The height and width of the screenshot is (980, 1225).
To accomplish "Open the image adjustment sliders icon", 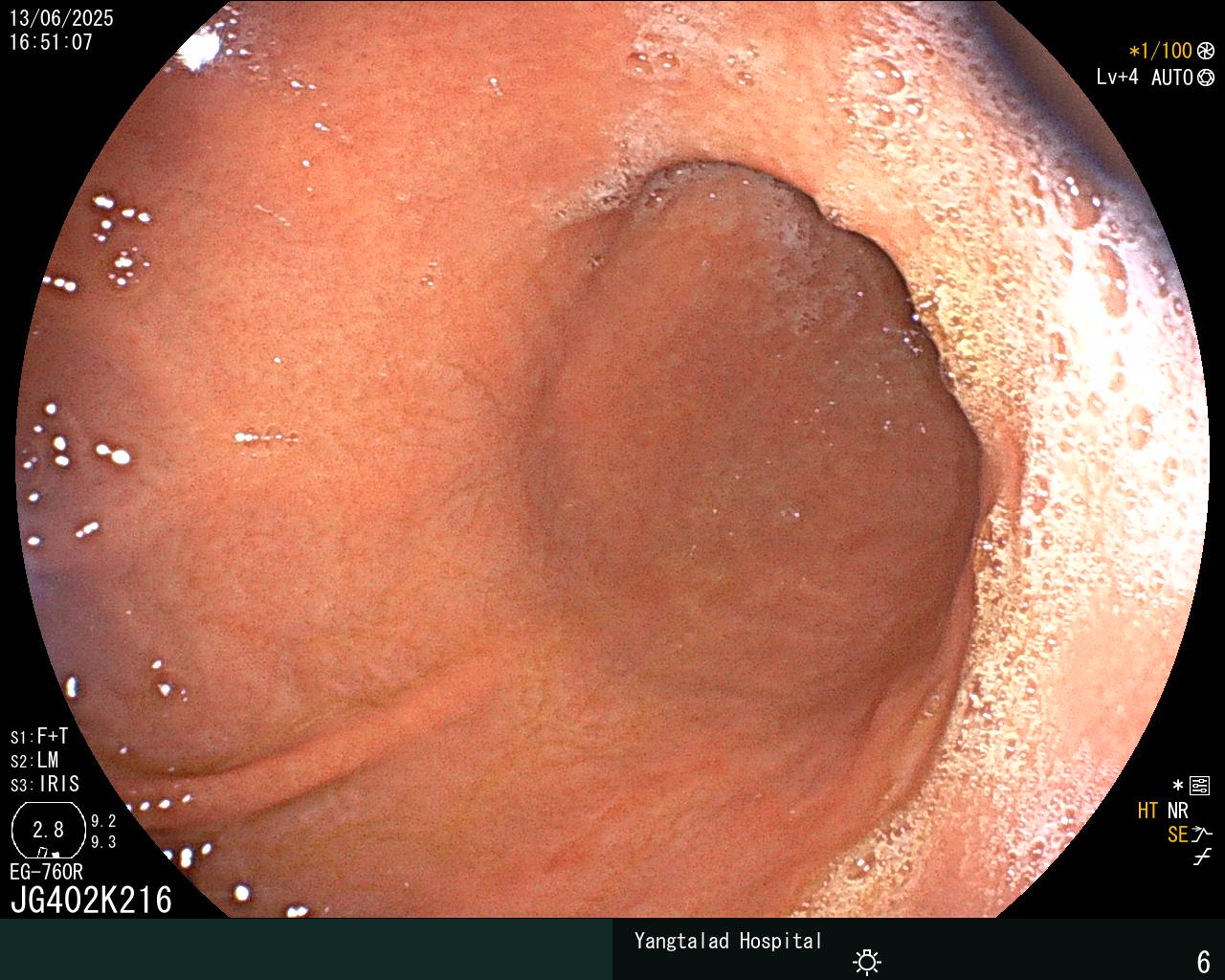I will (1199, 787).
